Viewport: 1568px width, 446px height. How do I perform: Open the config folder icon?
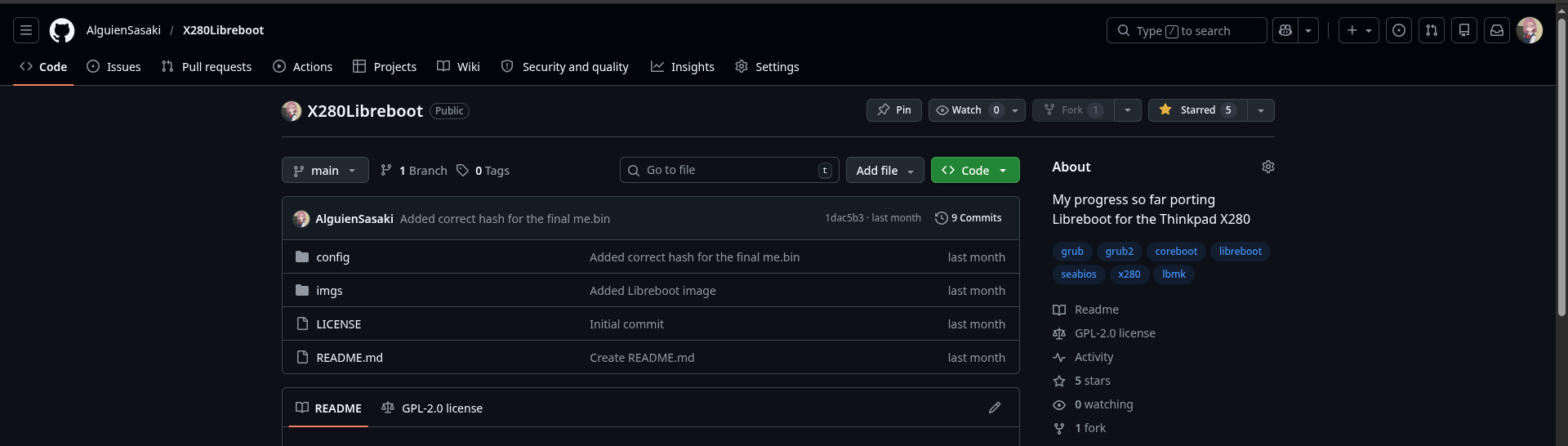[302, 256]
